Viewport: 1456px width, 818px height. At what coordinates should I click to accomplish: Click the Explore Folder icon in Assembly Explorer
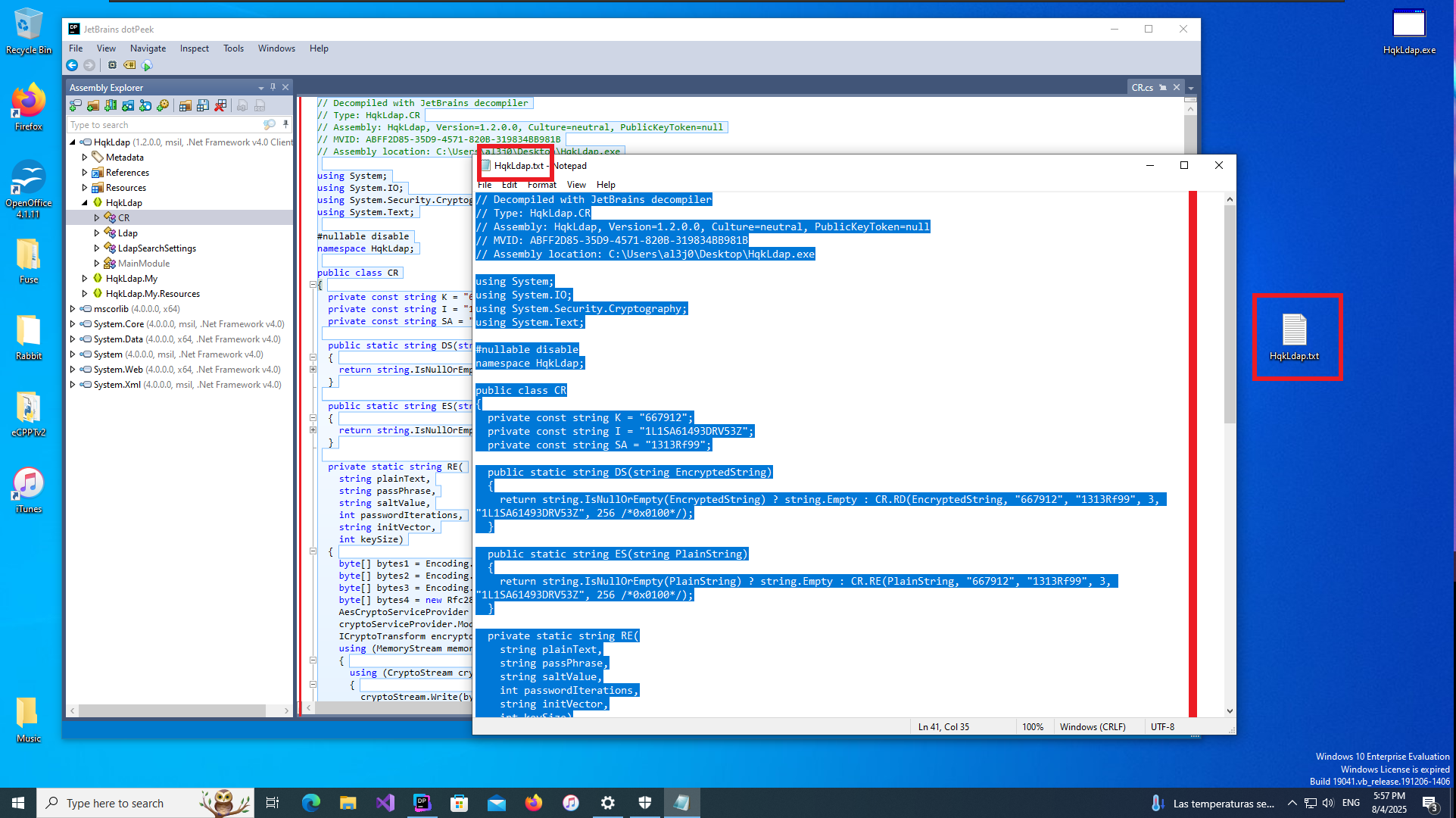point(93,106)
